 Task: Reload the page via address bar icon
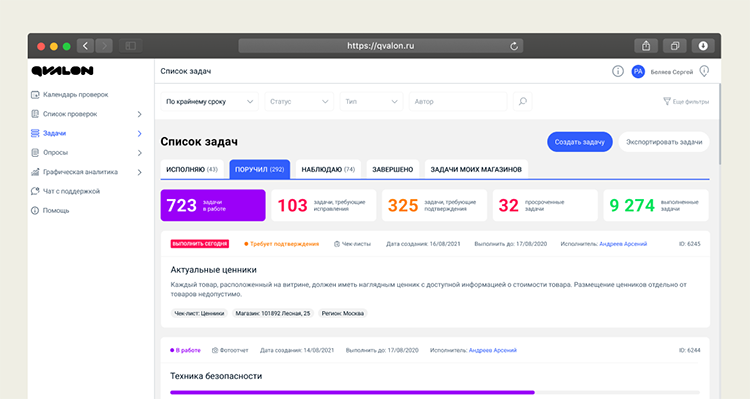[514, 46]
